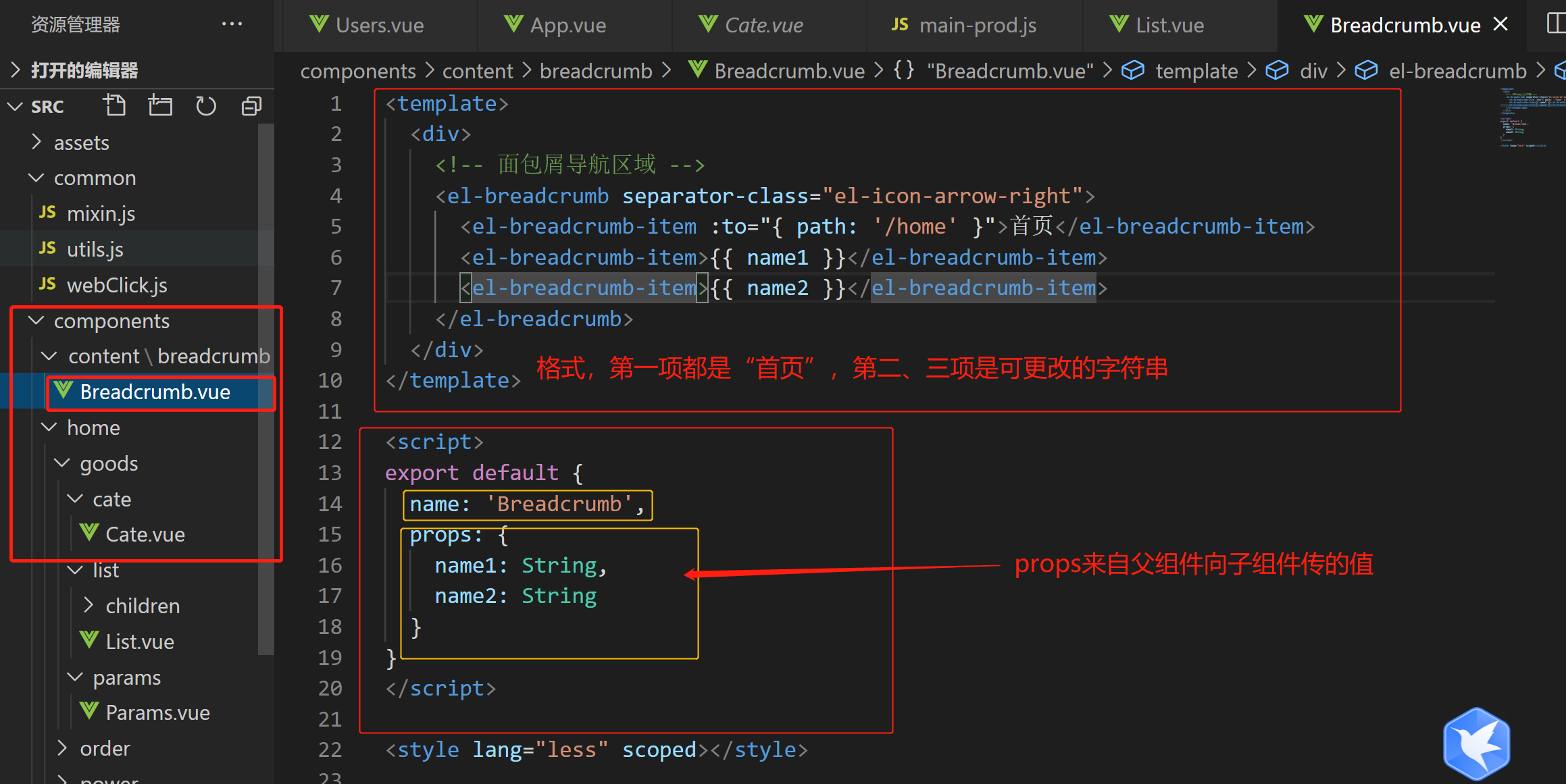Click the 资源管理器 explorer title
The image size is (1566, 784).
pos(76,24)
